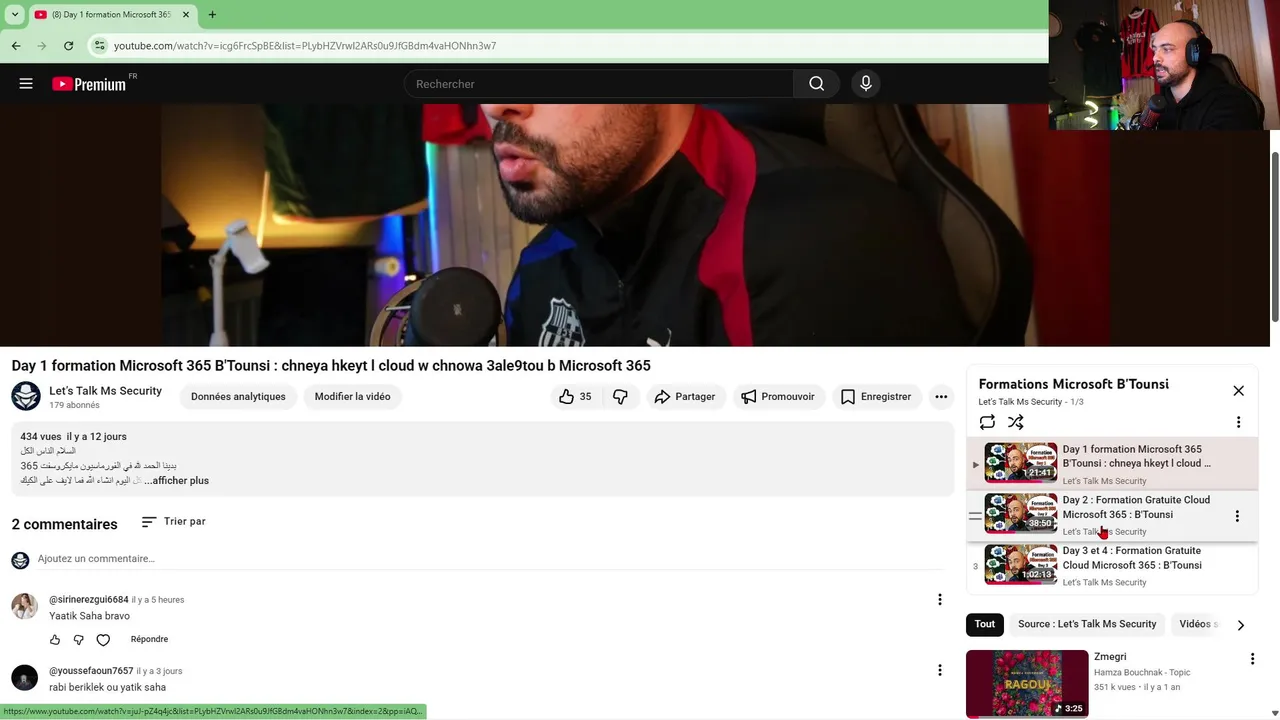Open the Zmegri RAGOUJ thumbnail
1280x720 pixels.
click(1027, 684)
